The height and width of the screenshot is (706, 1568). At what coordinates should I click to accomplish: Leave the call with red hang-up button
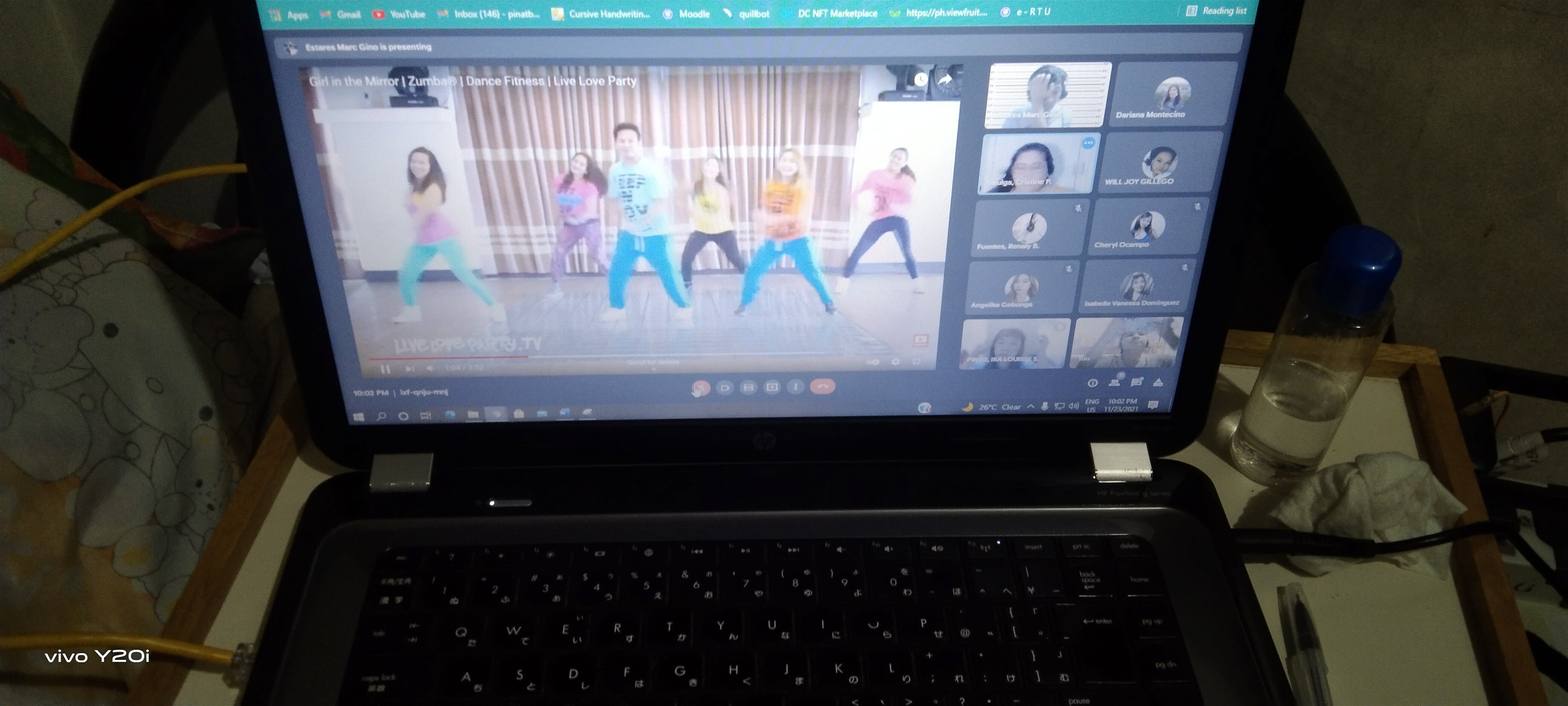pyautogui.click(x=823, y=386)
